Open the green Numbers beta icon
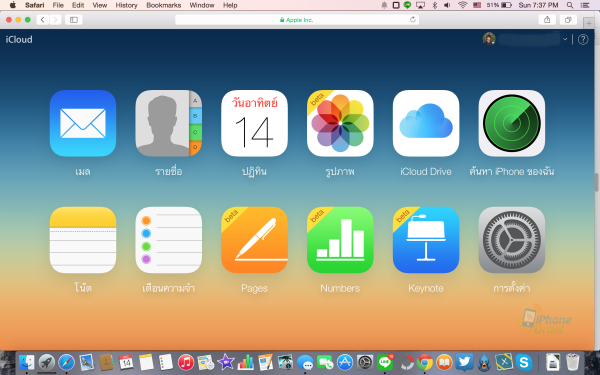 340,240
